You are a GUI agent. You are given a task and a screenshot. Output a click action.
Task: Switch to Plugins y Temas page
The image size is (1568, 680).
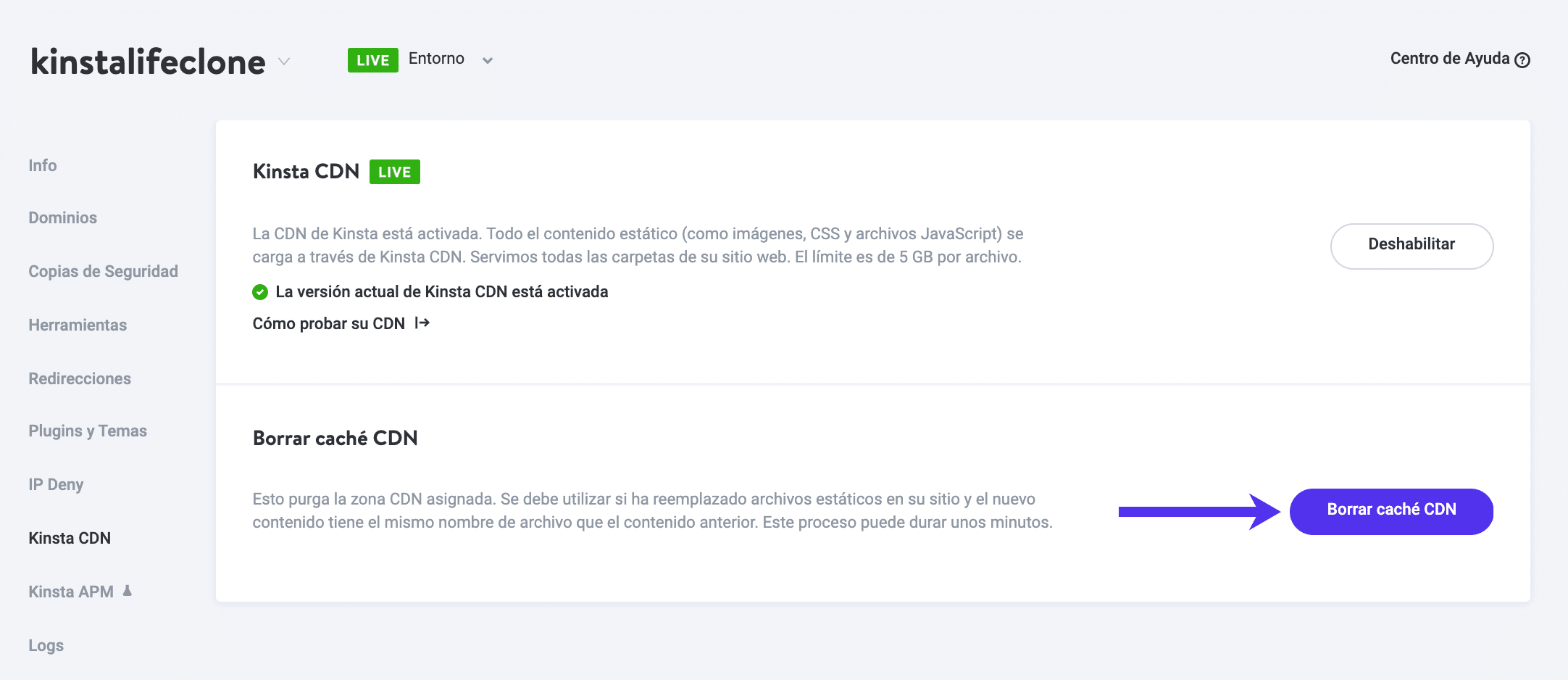point(88,431)
